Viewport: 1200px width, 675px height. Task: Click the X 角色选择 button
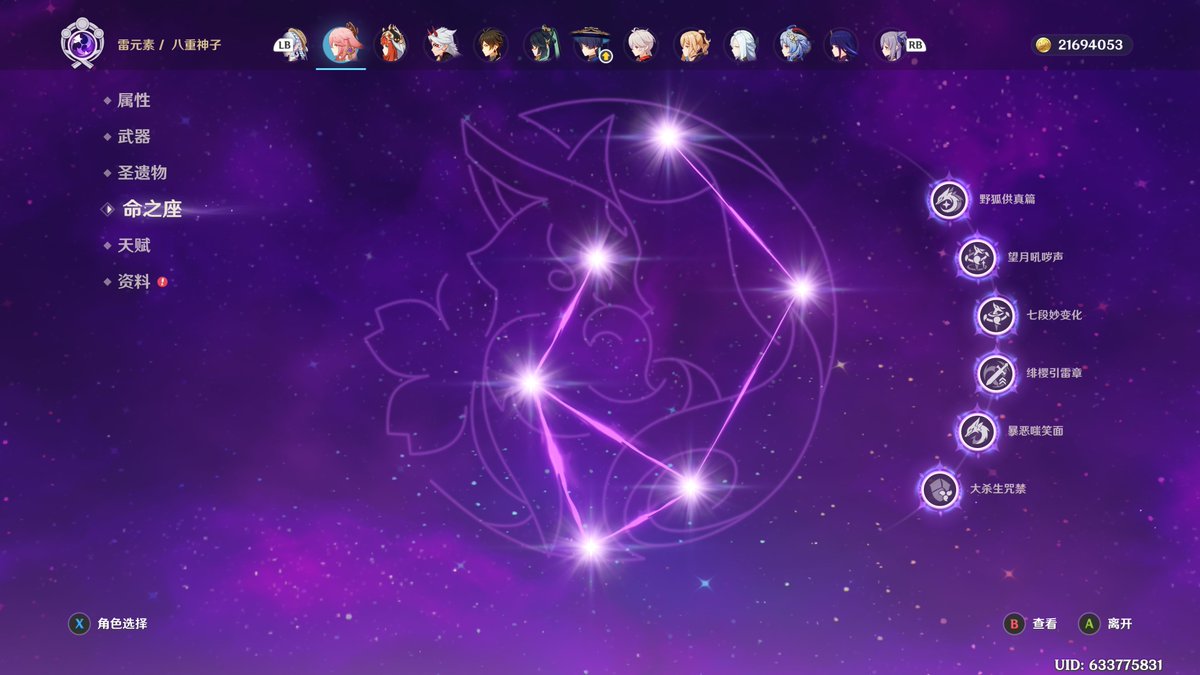[108, 624]
